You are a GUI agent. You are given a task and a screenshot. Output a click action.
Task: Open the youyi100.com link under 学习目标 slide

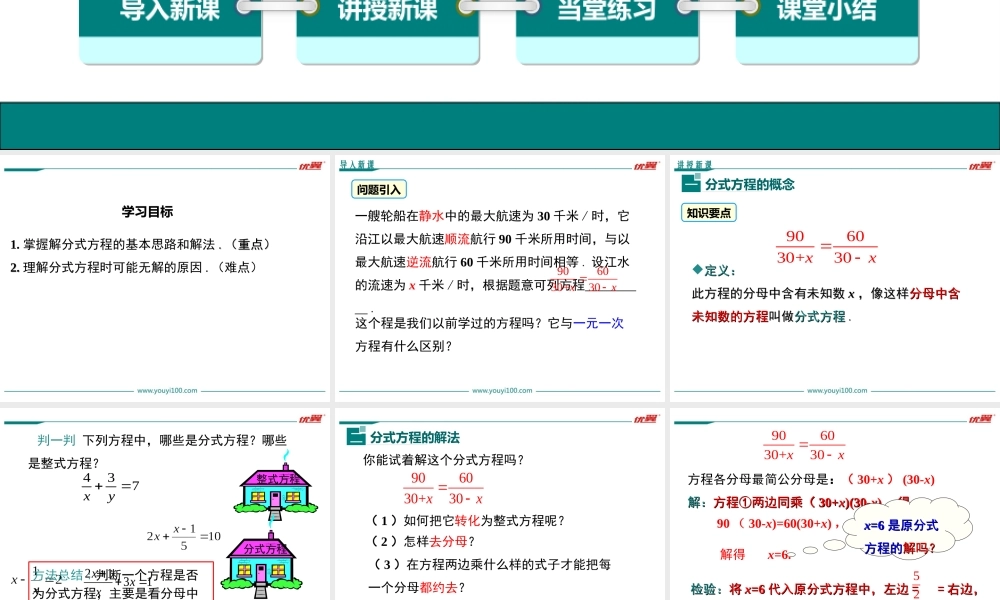(167, 391)
